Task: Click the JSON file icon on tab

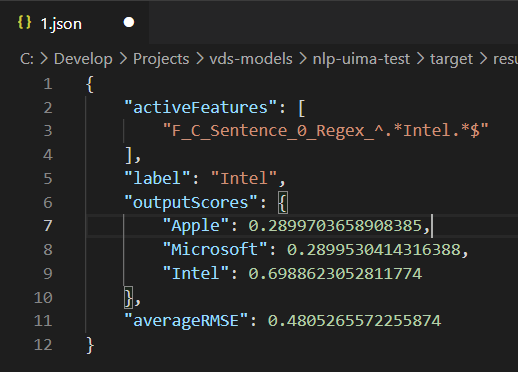Action: tap(24, 23)
